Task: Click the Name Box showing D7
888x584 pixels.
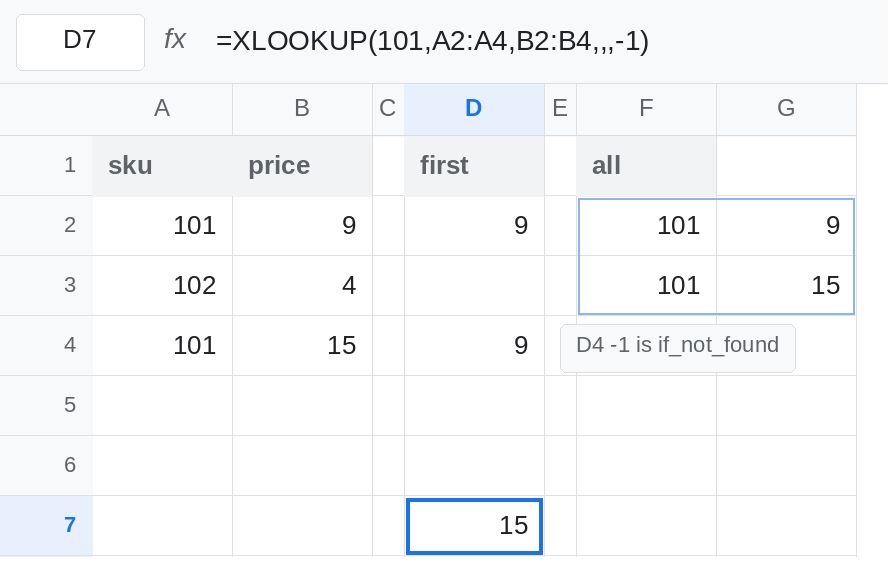Action: (x=80, y=42)
